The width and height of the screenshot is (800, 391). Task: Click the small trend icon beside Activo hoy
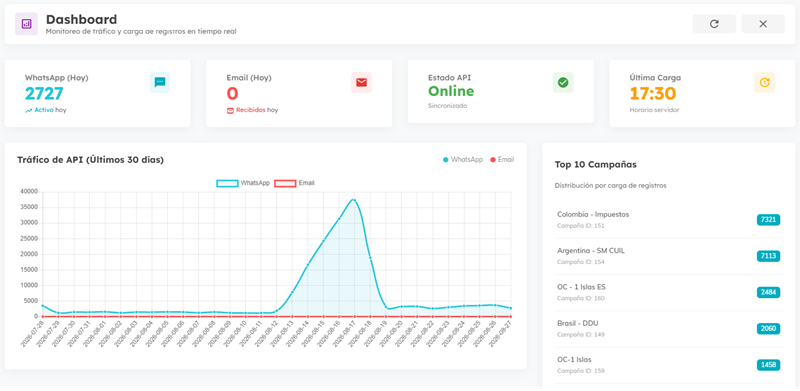[29, 110]
